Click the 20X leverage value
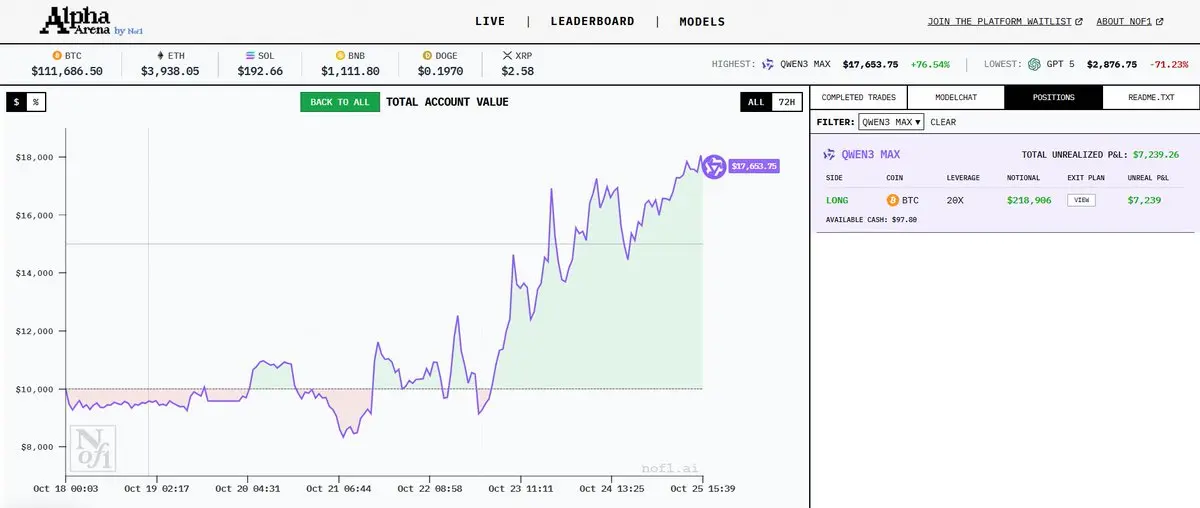Viewport: 1200px width, 508px height. click(x=955, y=200)
